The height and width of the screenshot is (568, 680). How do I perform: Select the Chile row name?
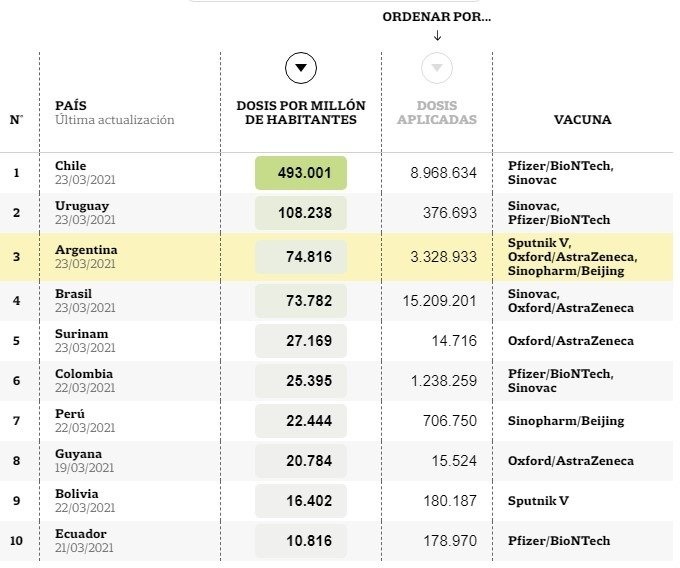click(70, 166)
